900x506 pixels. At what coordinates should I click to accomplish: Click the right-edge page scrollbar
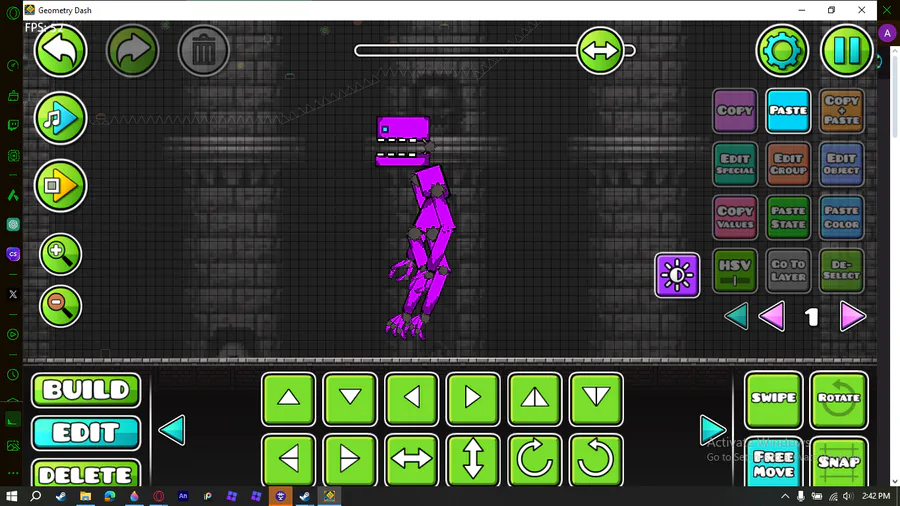click(x=895, y=92)
